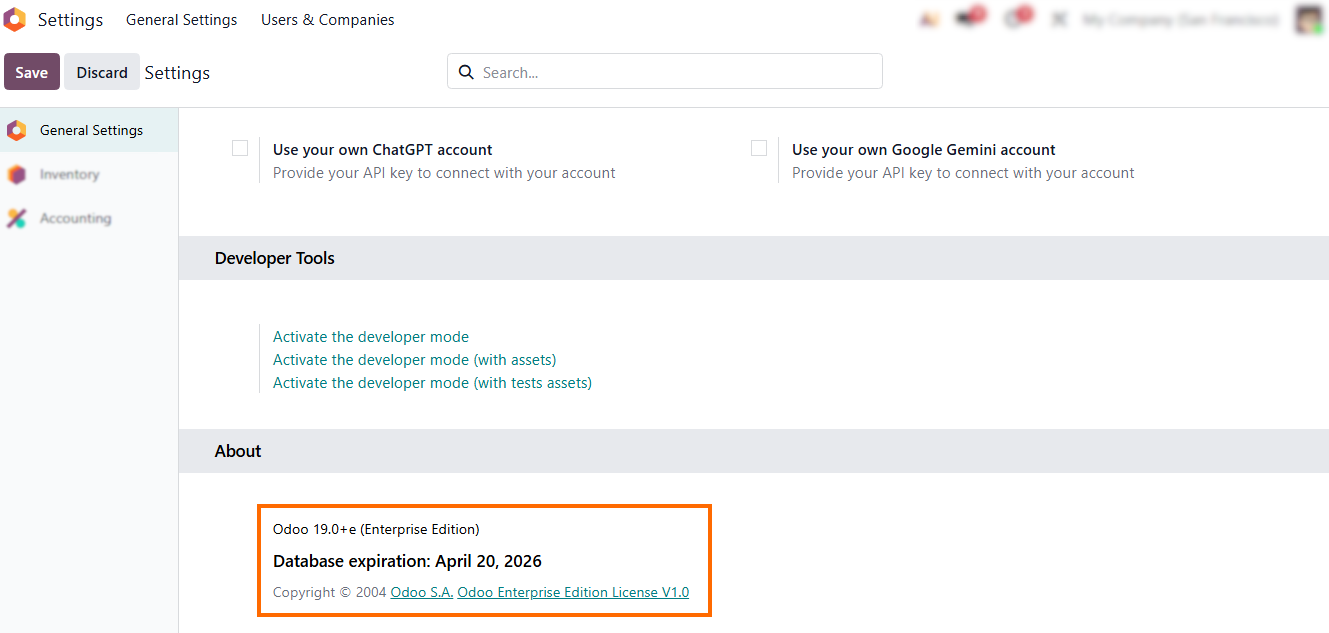Open the Users & Companies menu
1329x633 pixels.
[327, 20]
